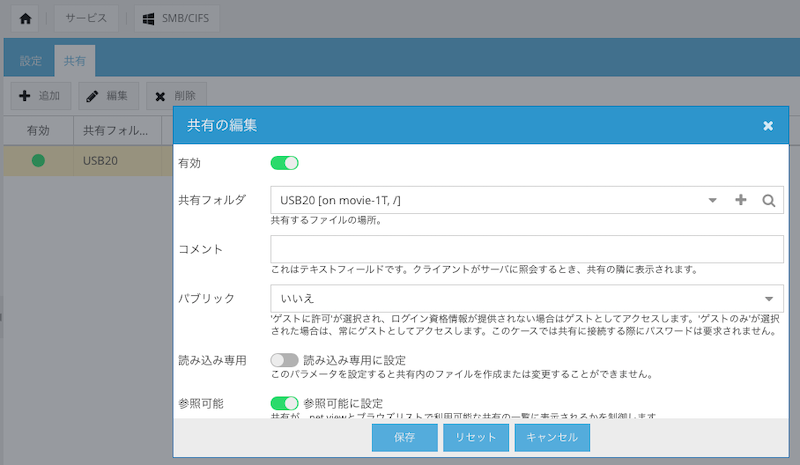The image size is (800, 465).
Task: Click the 共有フォル... column header
Action: [117, 131]
